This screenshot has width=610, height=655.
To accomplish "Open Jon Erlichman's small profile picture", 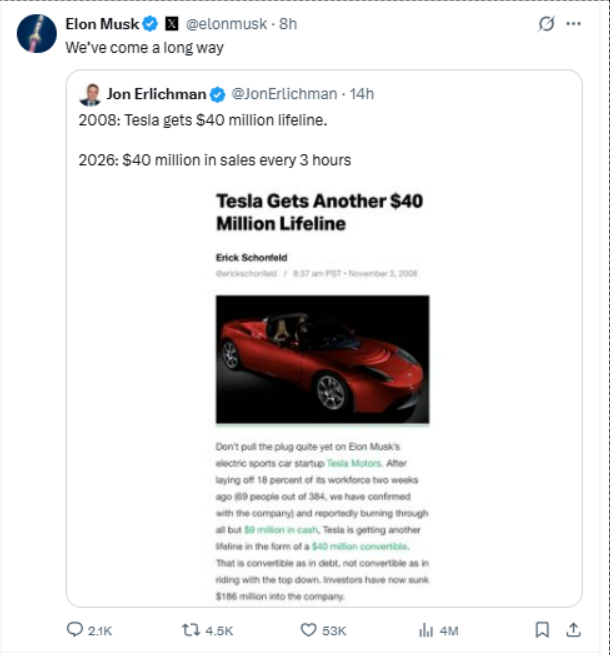I will [x=89, y=95].
